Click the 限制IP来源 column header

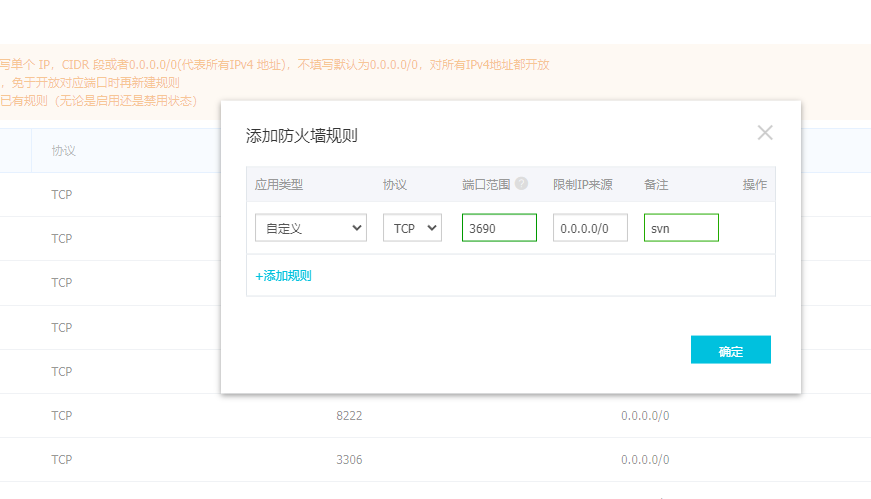tap(582, 185)
